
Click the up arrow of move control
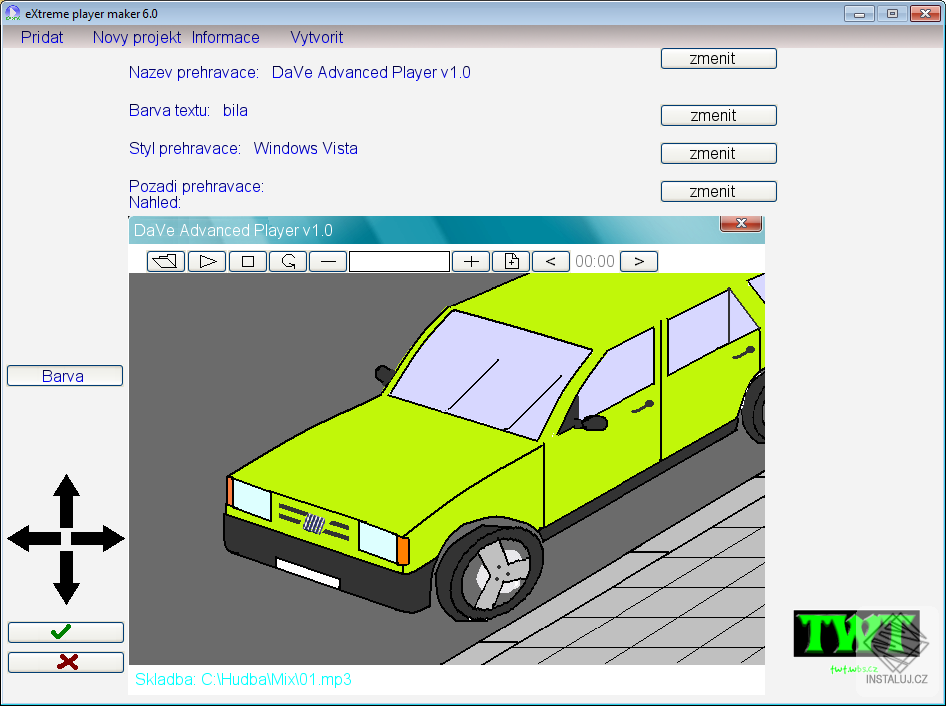66,501
